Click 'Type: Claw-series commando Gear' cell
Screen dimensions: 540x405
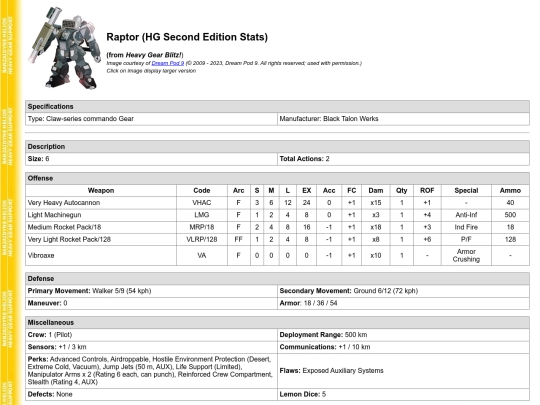point(151,119)
